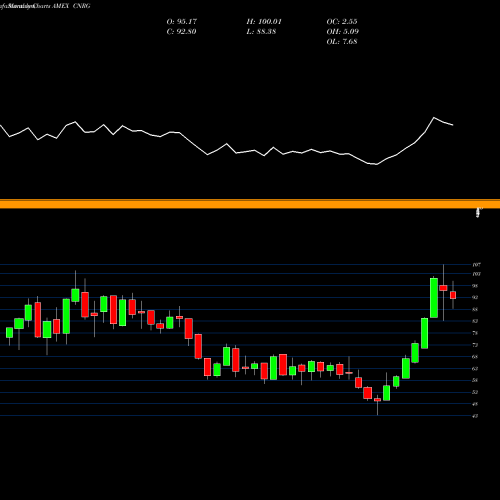Click the 107 price axis label
Image resolution: width=500 pixels, height=500 pixels.
476,265
